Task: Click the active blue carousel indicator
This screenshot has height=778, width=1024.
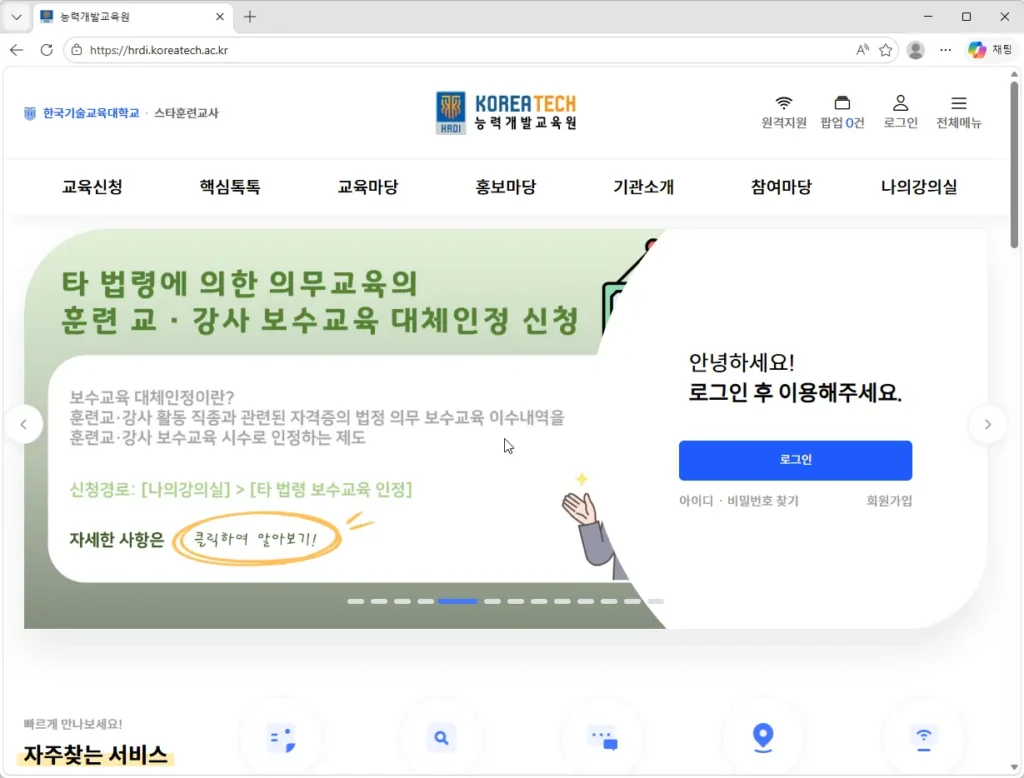Action: click(457, 601)
